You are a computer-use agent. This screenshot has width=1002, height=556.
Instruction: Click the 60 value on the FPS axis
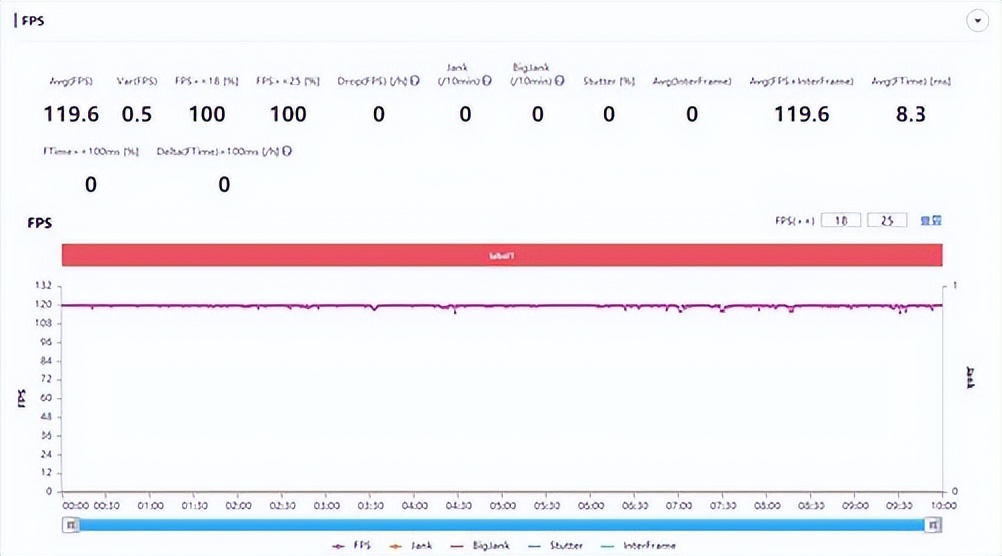[46, 398]
